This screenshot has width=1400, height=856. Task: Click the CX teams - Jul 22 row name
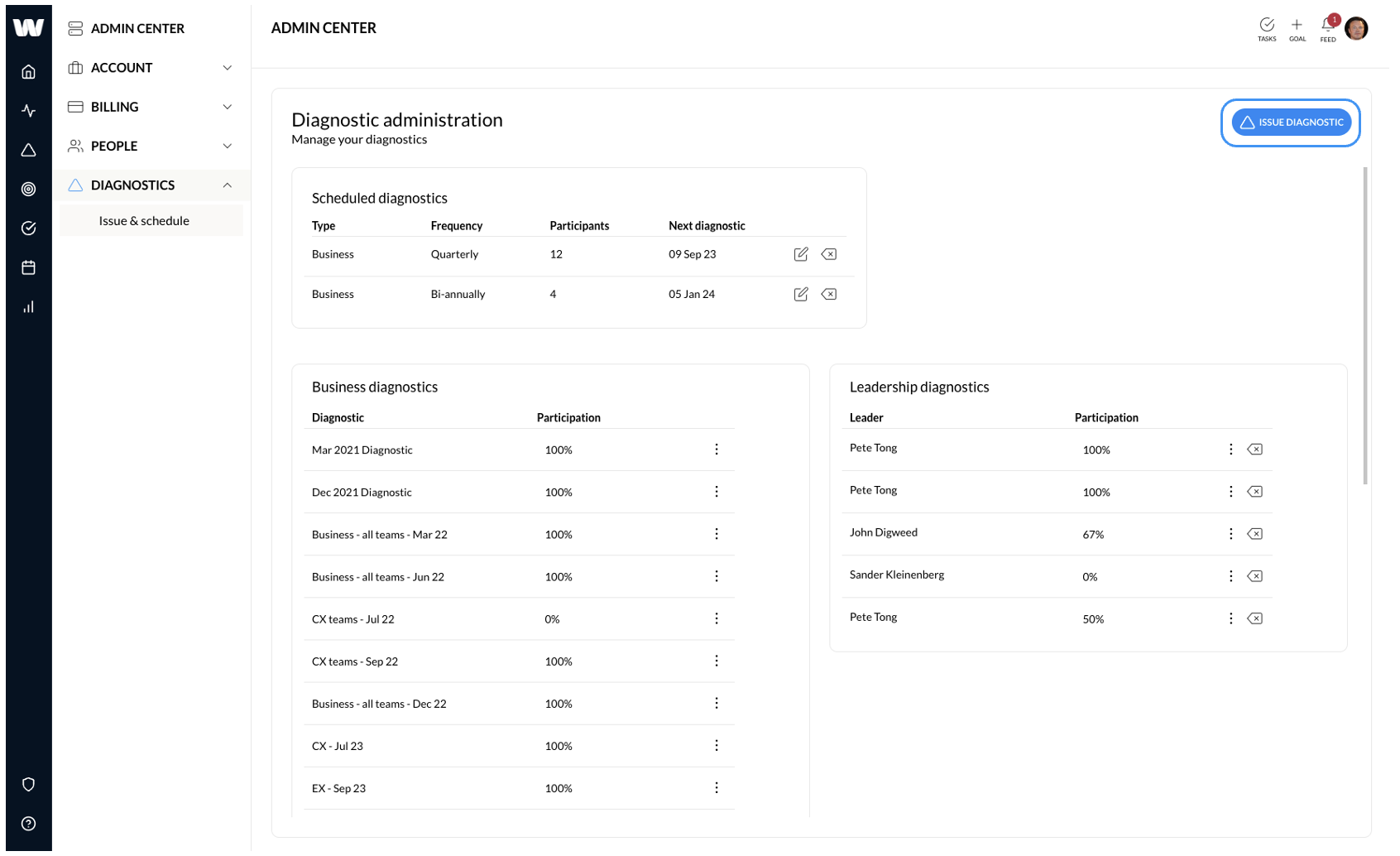click(353, 619)
